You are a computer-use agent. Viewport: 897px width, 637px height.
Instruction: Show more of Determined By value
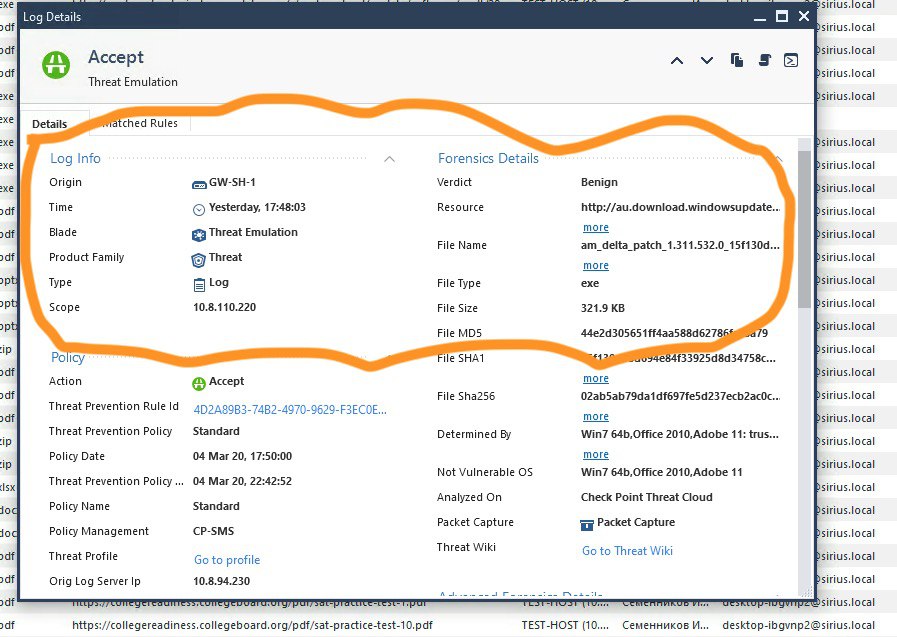(596, 455)
